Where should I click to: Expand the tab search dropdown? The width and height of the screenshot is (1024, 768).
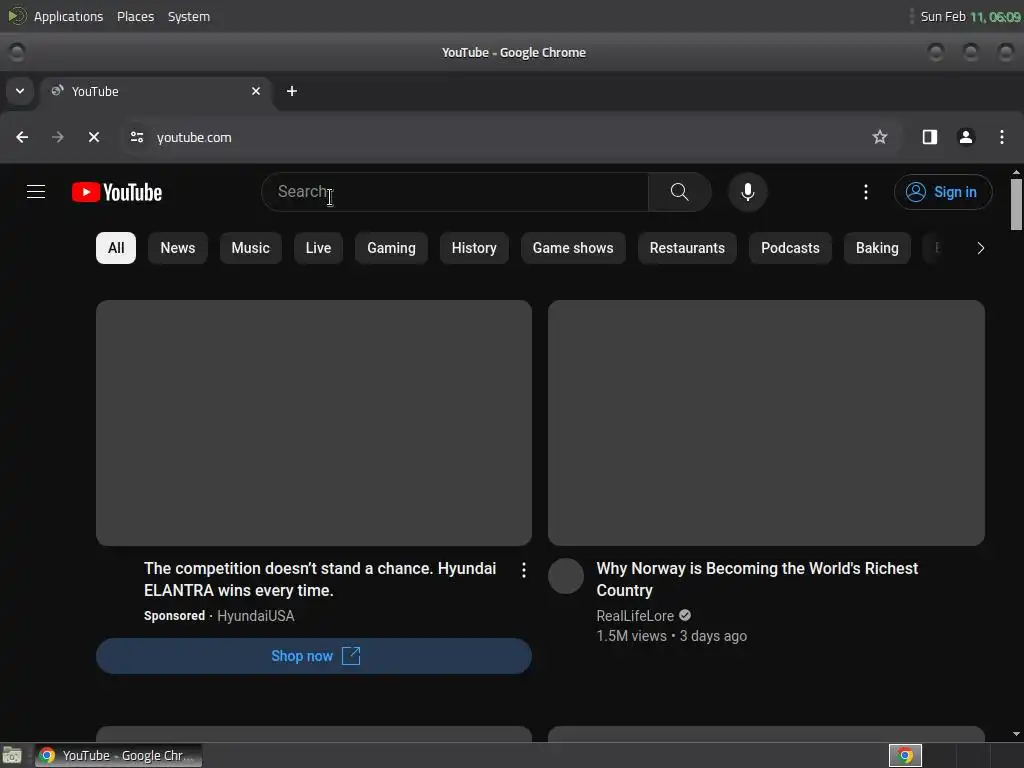click(x=20, y=91)
